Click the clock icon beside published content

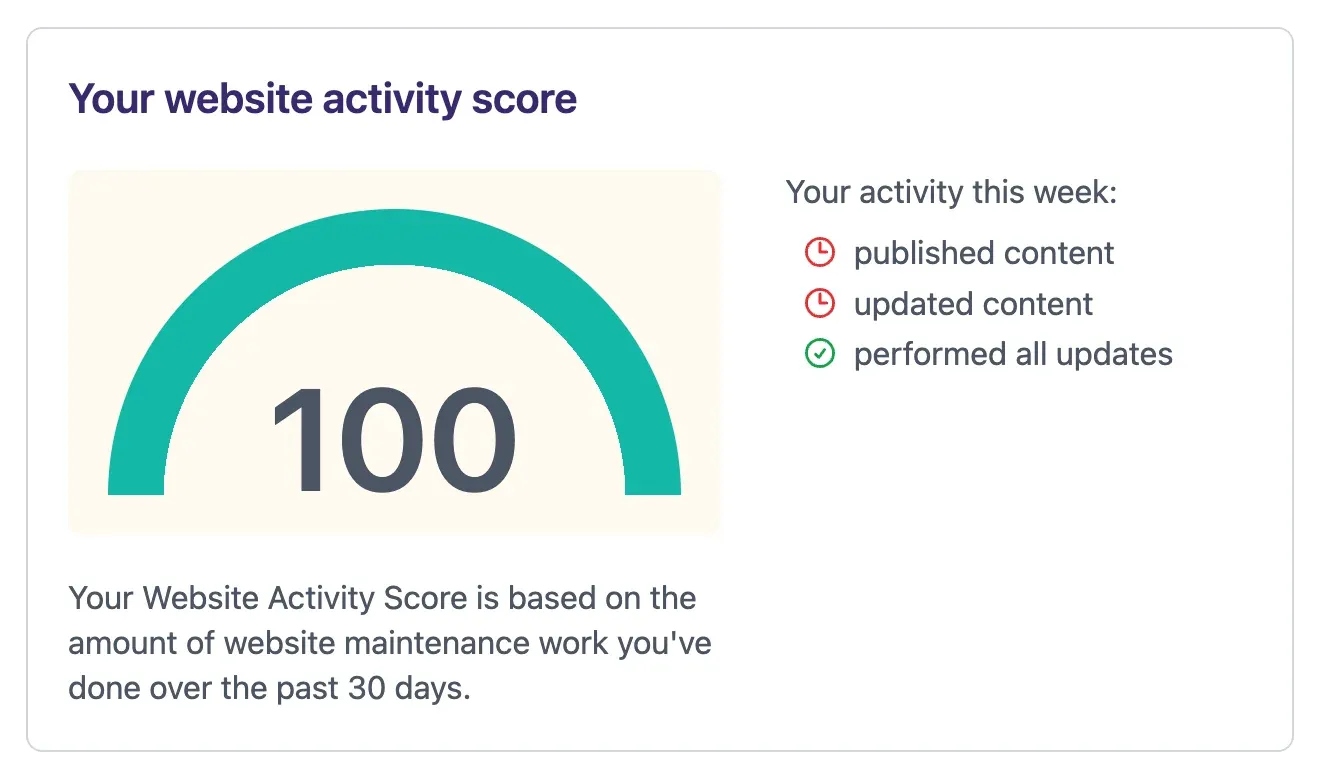coord(819,253)
